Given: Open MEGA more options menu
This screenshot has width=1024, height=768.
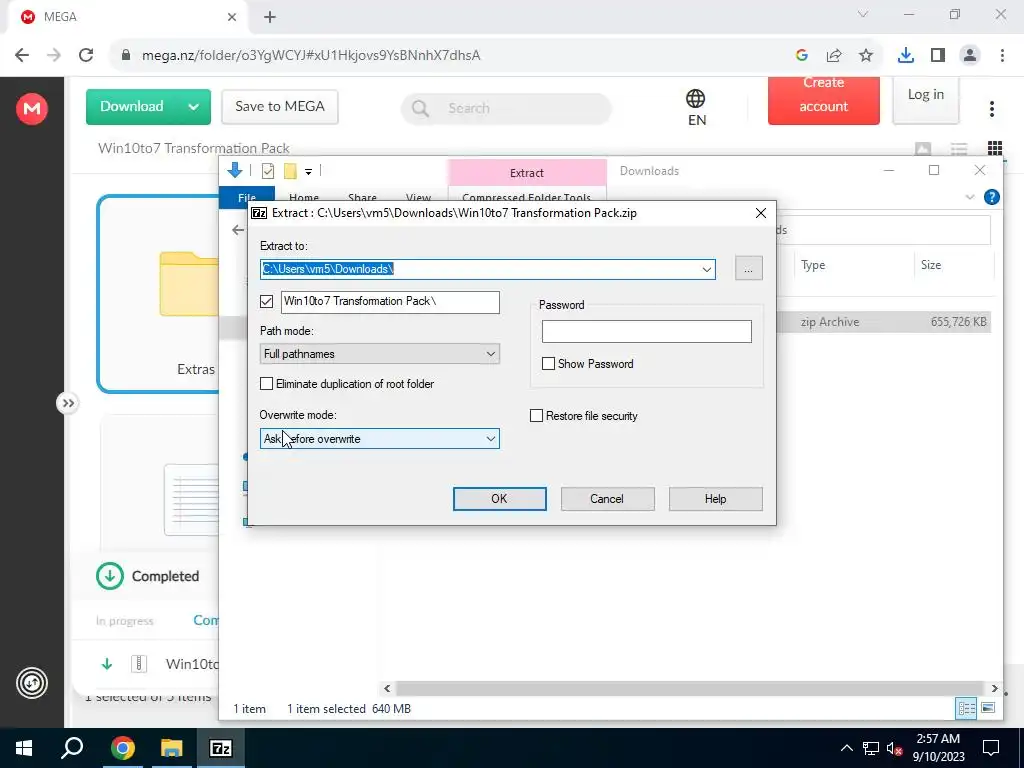Looking at the screenshot, I should (x=991, y=109).
